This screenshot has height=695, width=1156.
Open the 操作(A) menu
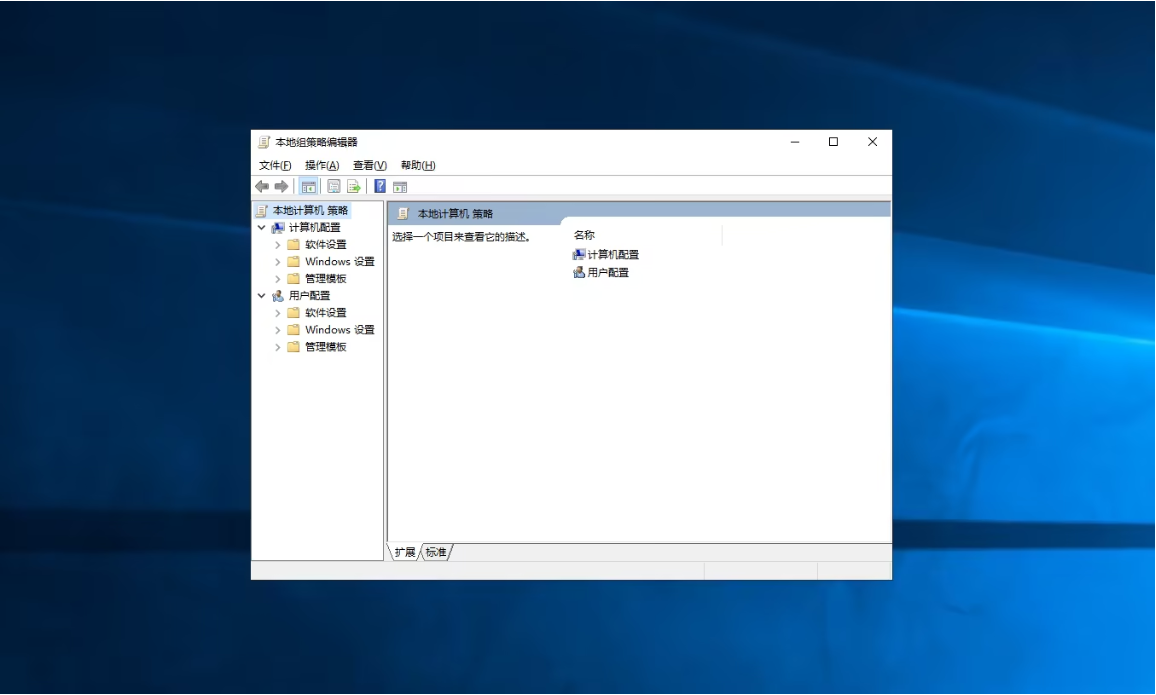click(322, 165)
